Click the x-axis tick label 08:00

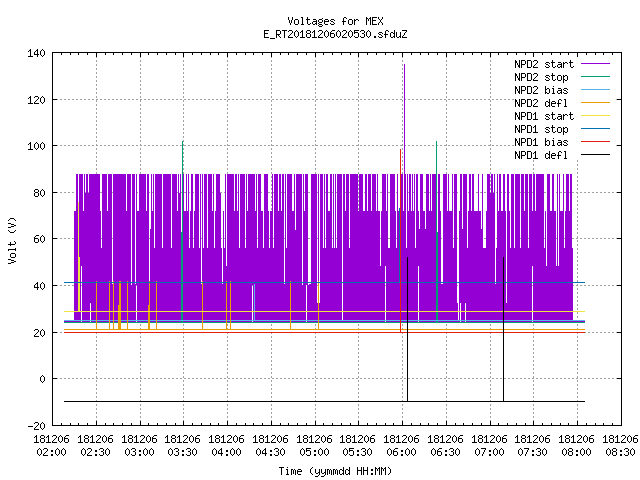[576, 452]
